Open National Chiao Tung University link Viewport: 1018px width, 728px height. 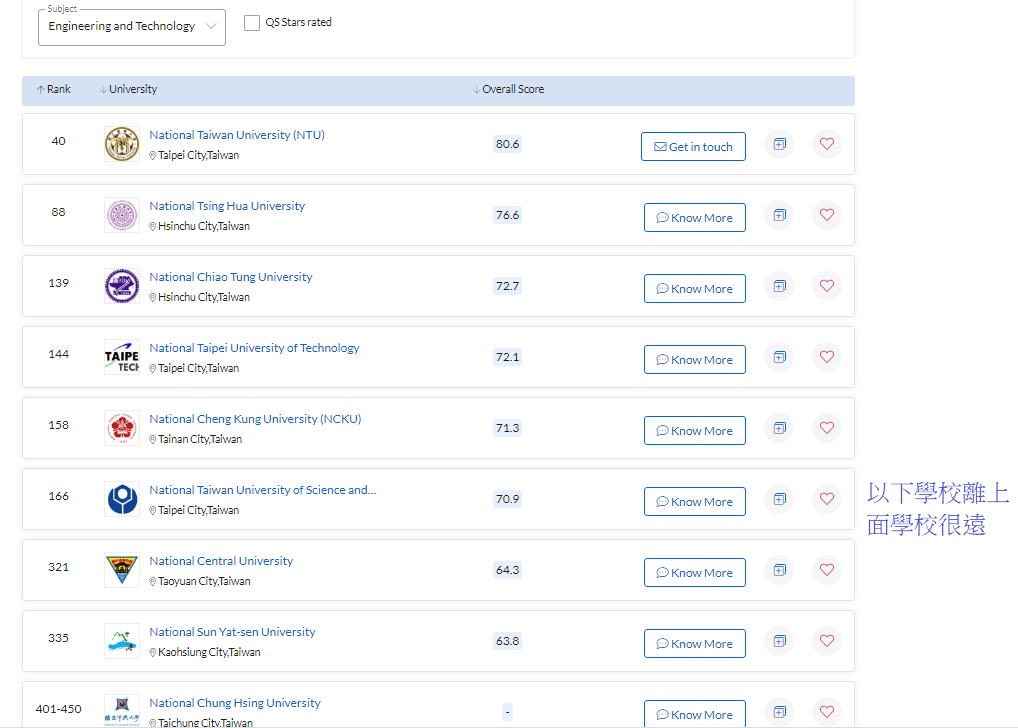click(x=230, y=277)
